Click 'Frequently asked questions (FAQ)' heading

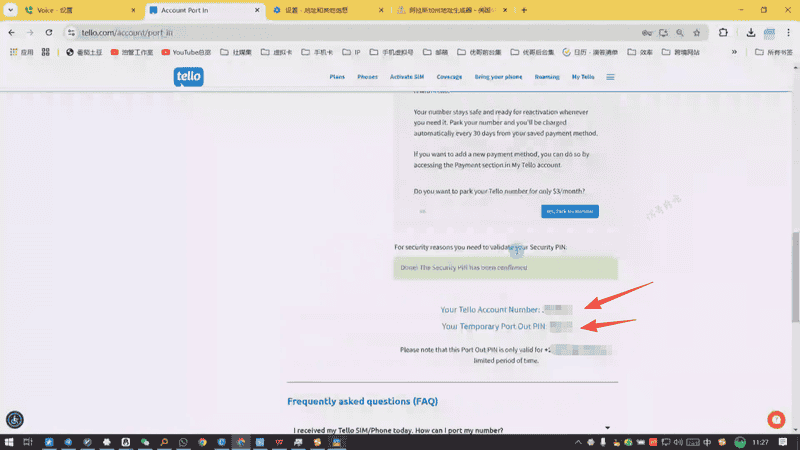pyautogui.click(x=362, y=402)
